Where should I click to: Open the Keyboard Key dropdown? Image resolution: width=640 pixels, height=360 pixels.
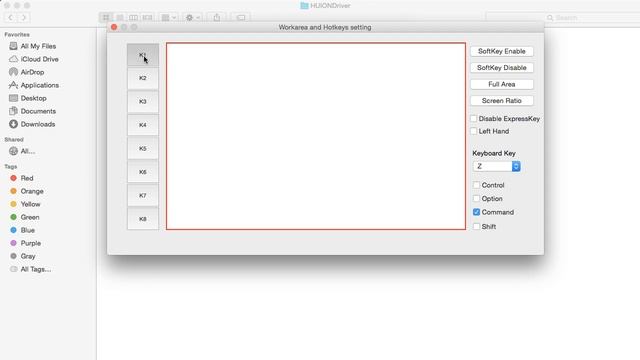point(496,166)
